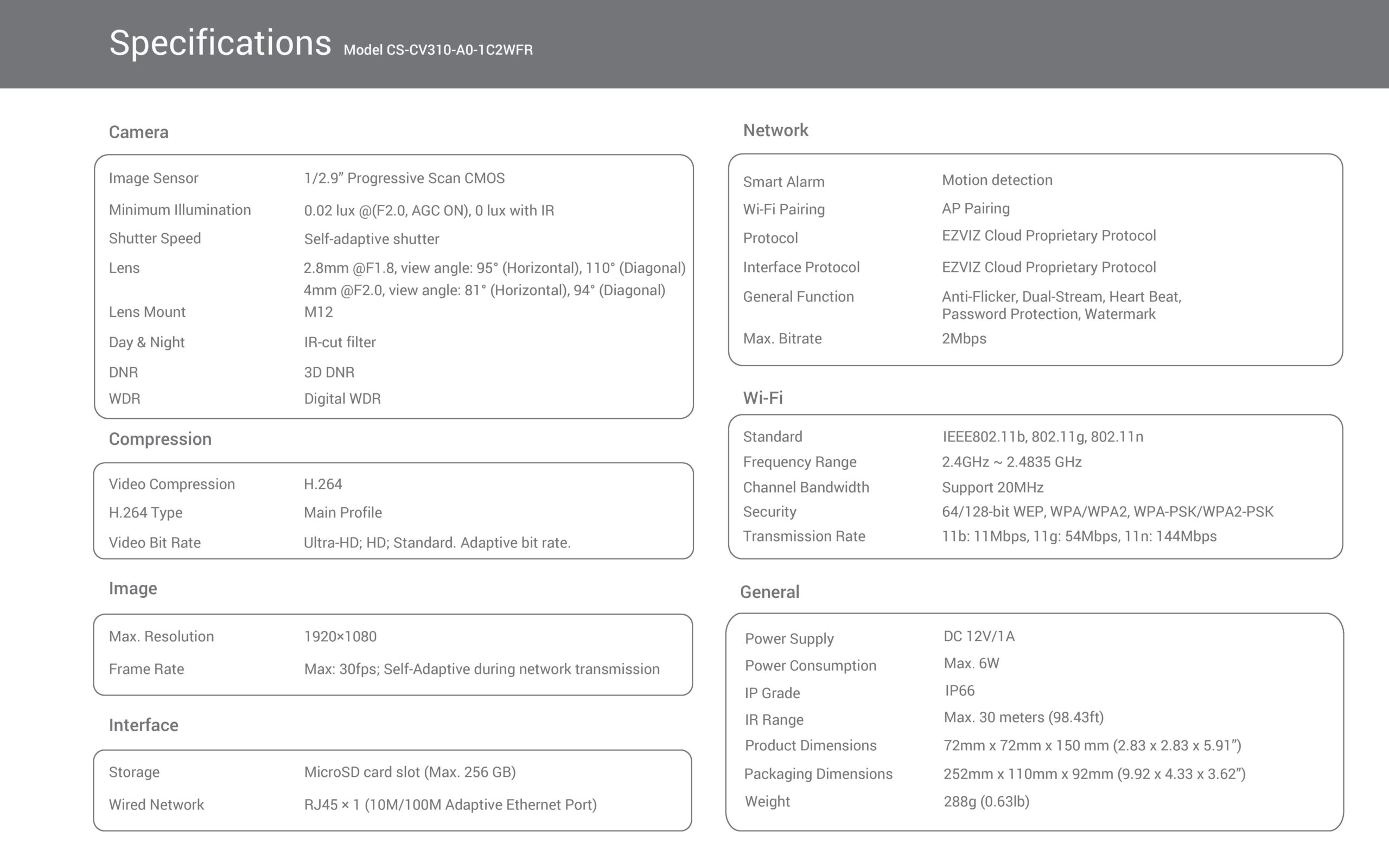Select the 1/2.9" Progressive Scan CMOS value
Screen dimensions: 1389x868
404,178
